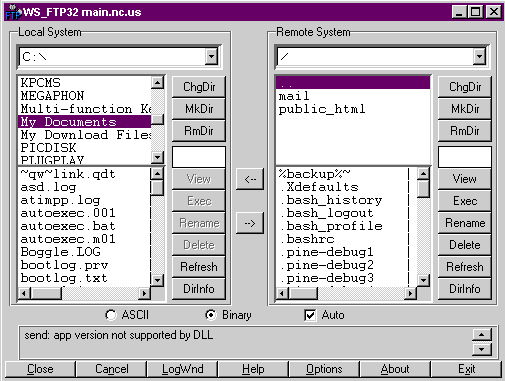The image size is (505, 381).
Task: Select the My Documents local folder
Action: (85, 122)
